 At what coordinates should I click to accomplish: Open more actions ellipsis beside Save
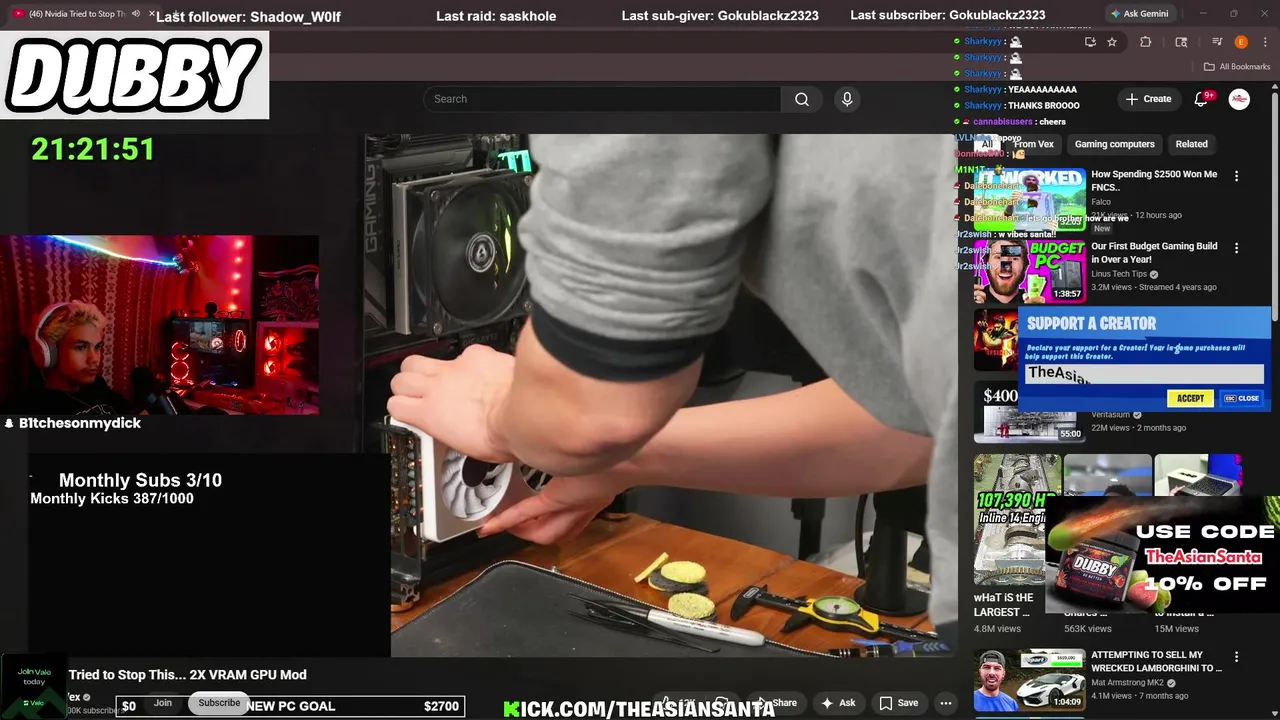(946, 703)
